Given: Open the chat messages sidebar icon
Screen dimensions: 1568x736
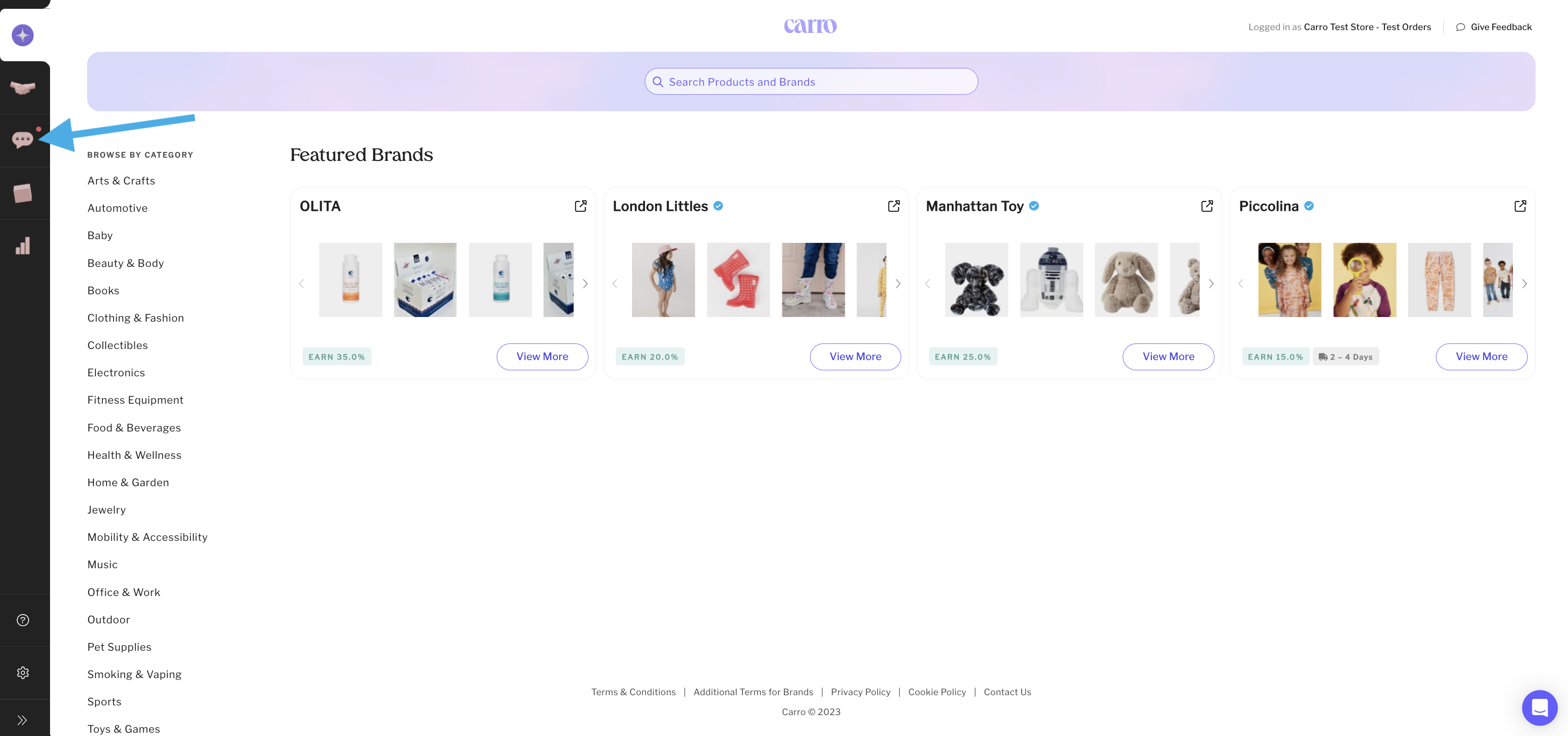Looking at the screenshot, I should [23, 140].
